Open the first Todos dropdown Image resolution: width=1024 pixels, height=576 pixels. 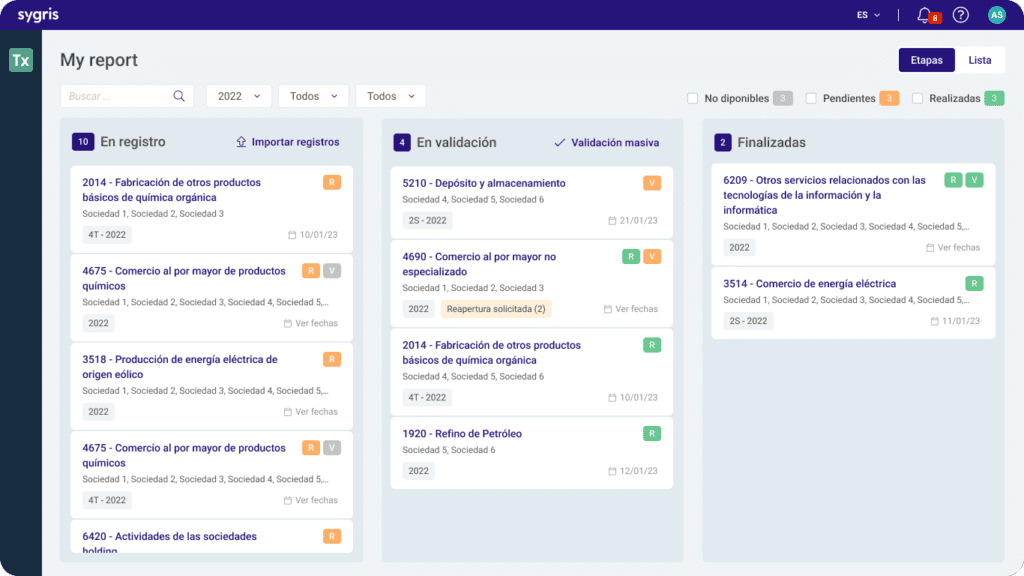[313, 96]
